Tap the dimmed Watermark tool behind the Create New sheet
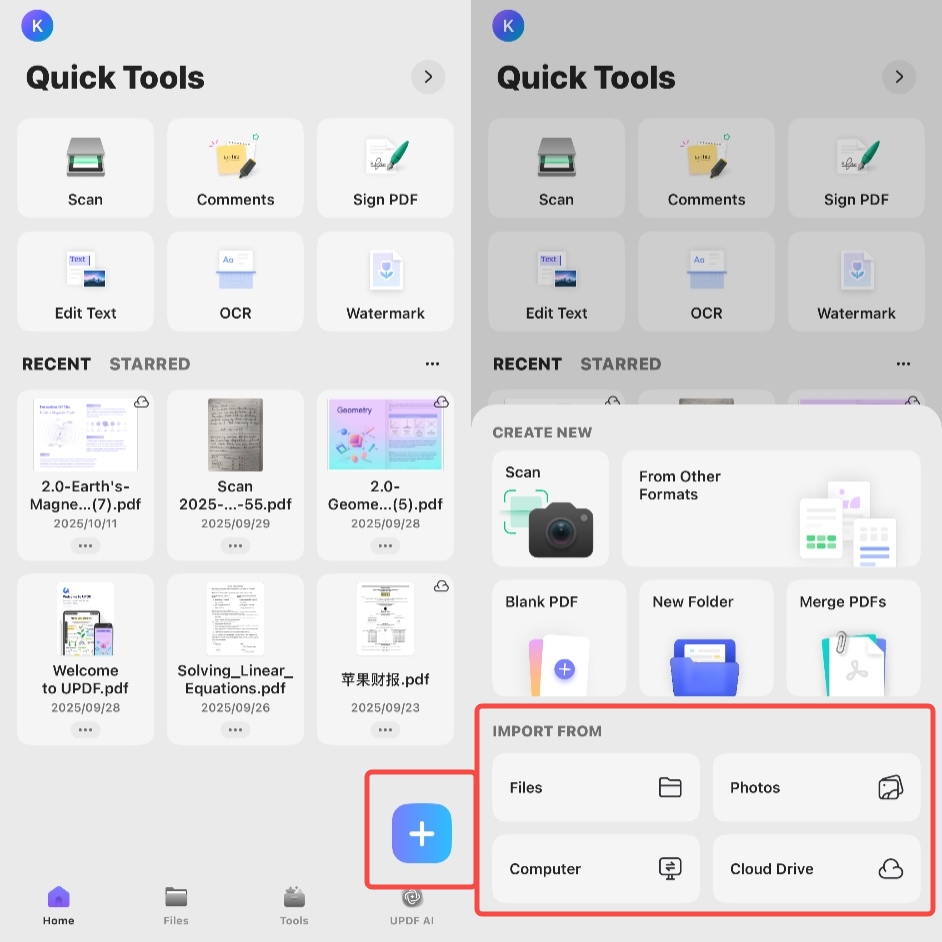The width and height of the screenshot is (942, 942). [856, 281]
